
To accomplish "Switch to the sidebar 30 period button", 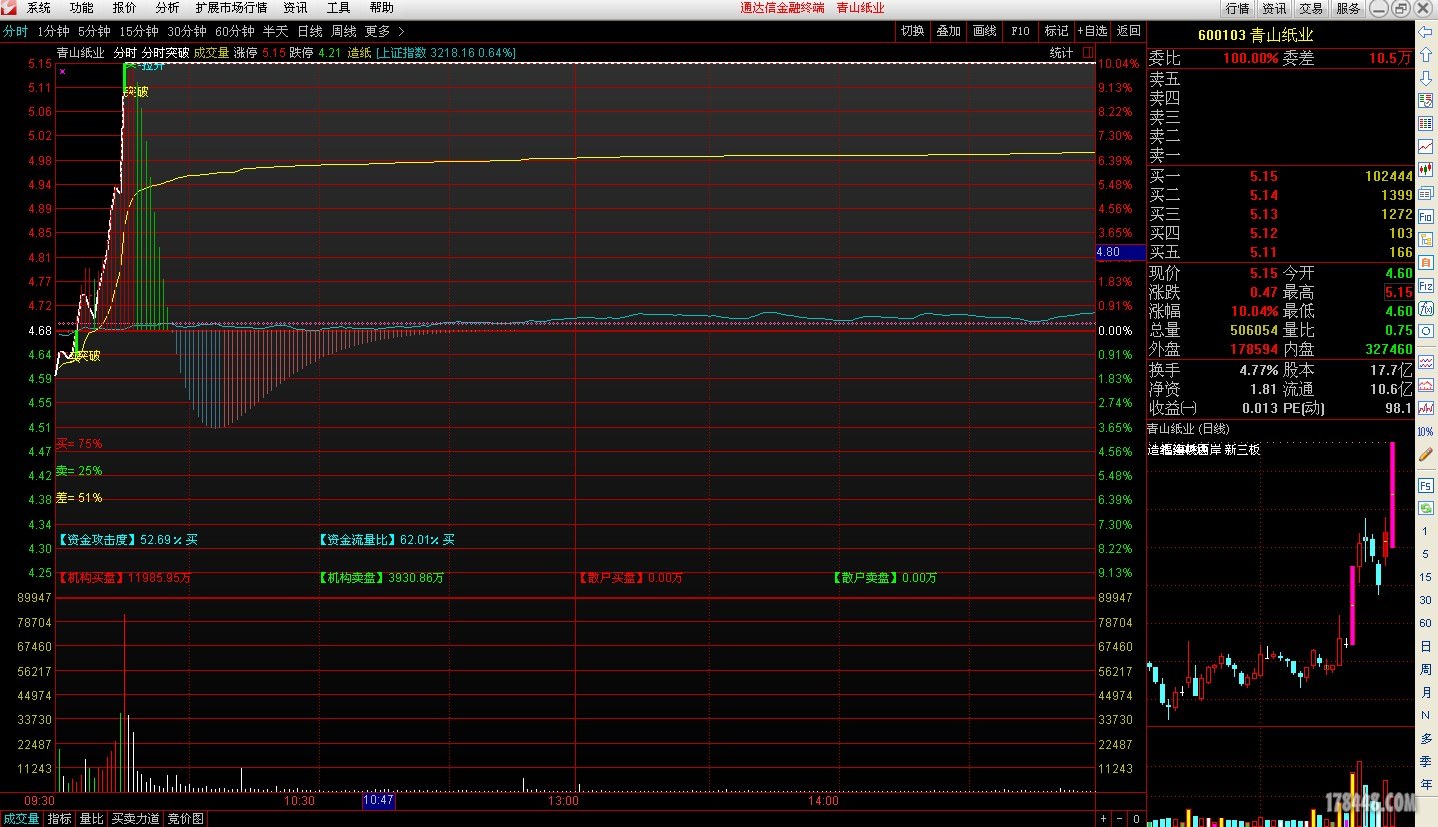I will pos(1426,600).
